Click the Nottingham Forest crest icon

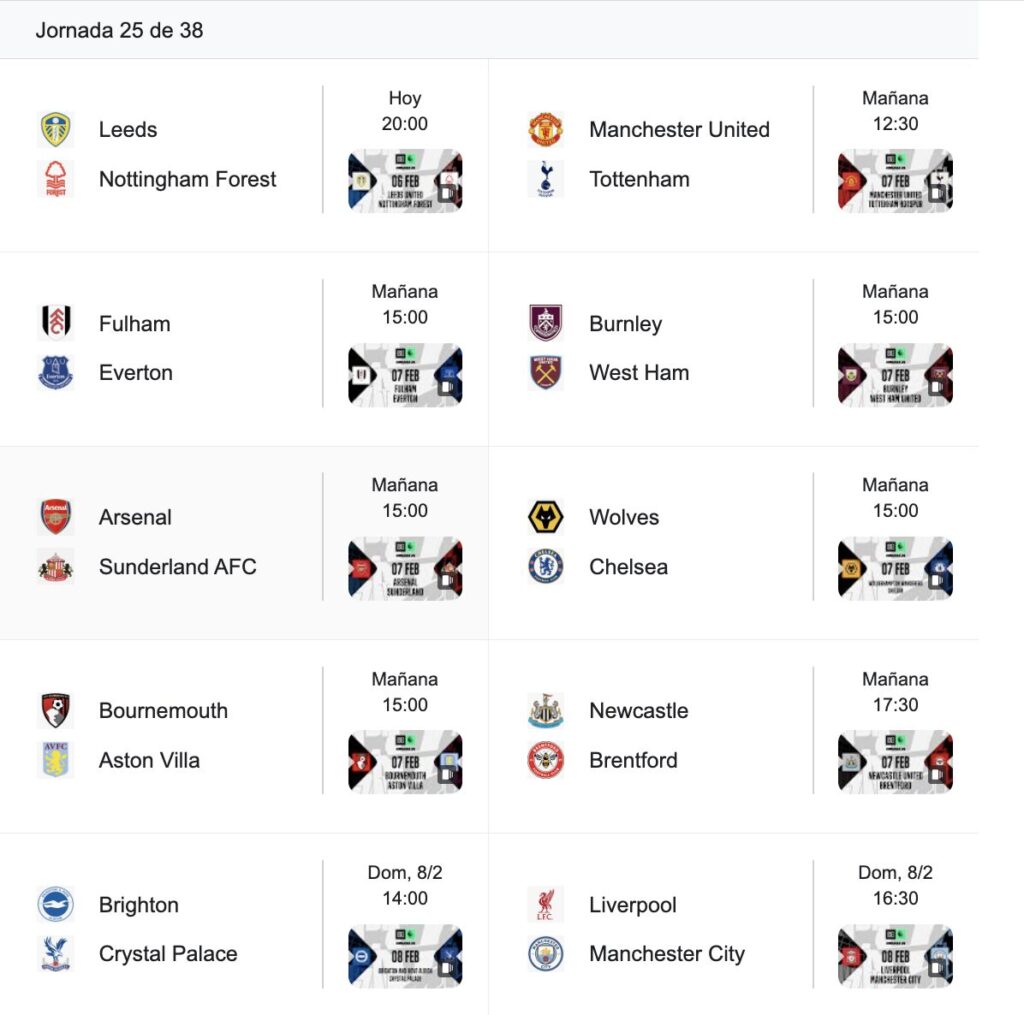(x=55, y=179)
